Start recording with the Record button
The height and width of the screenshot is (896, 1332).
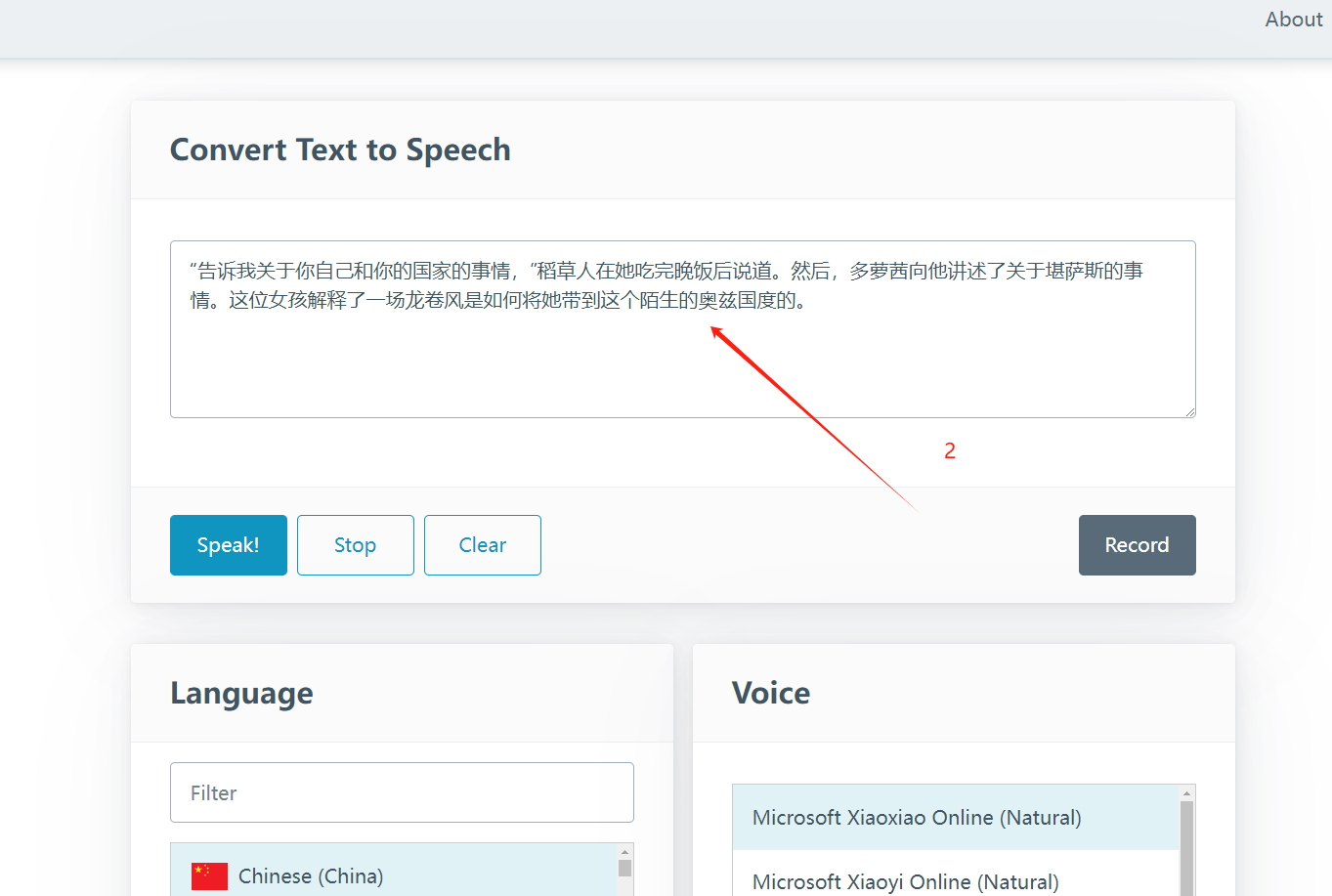1137,544
